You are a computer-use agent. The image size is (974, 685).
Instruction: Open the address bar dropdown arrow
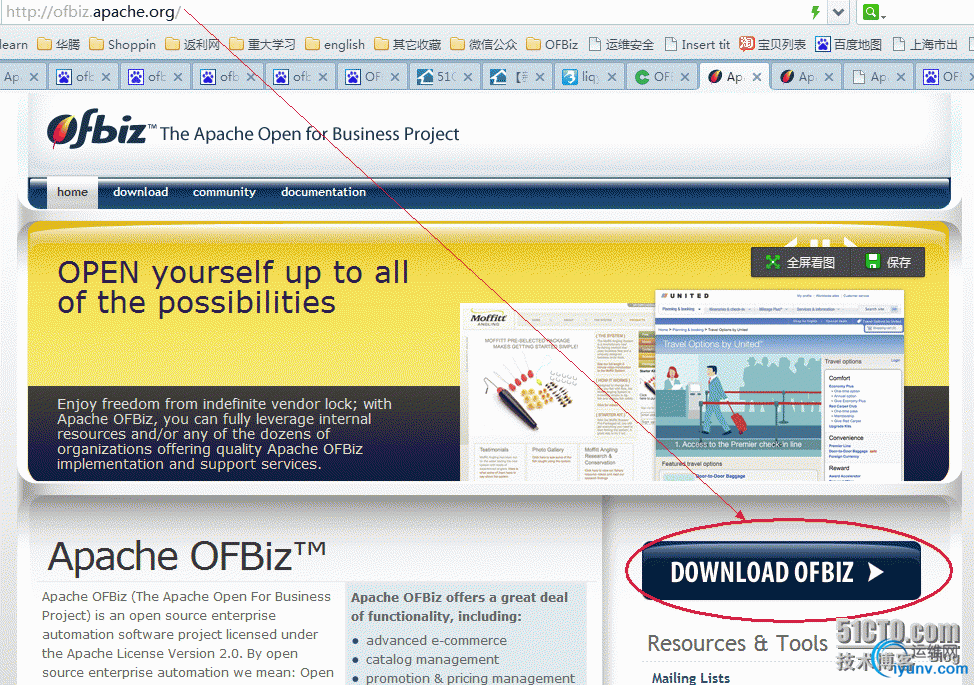click(839, 12)
